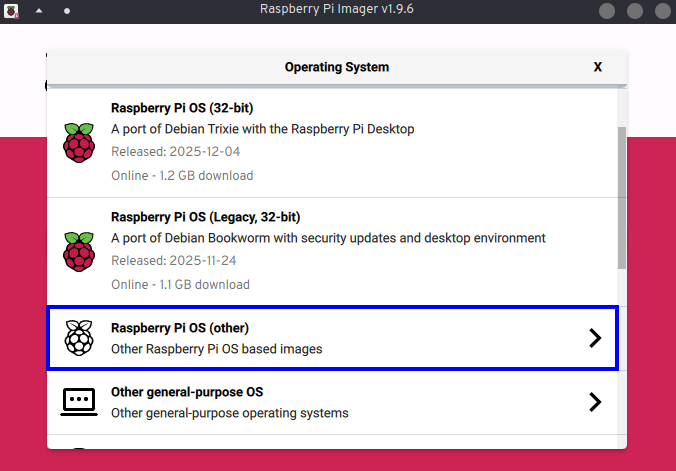Open the Raspberry Pi Imager window menu icon

click(11, 10)
